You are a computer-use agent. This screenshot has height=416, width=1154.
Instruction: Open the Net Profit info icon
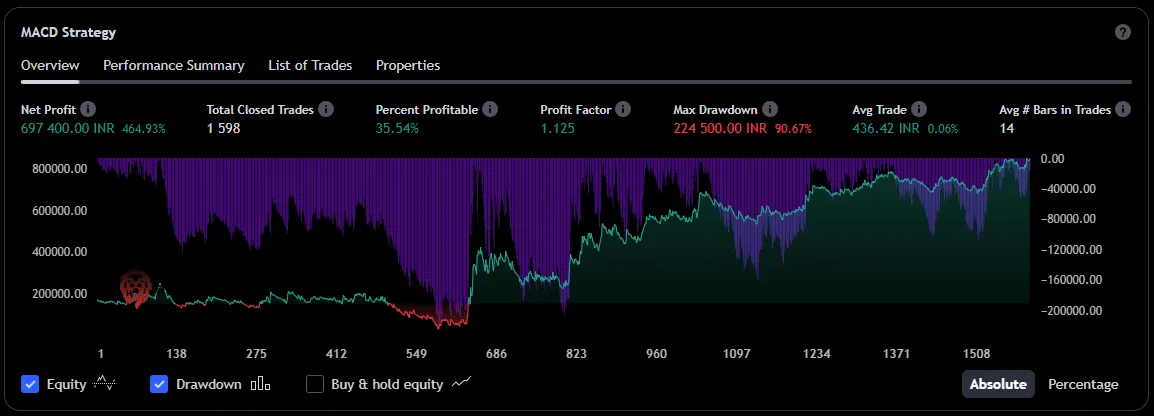[x=88, y=109]
